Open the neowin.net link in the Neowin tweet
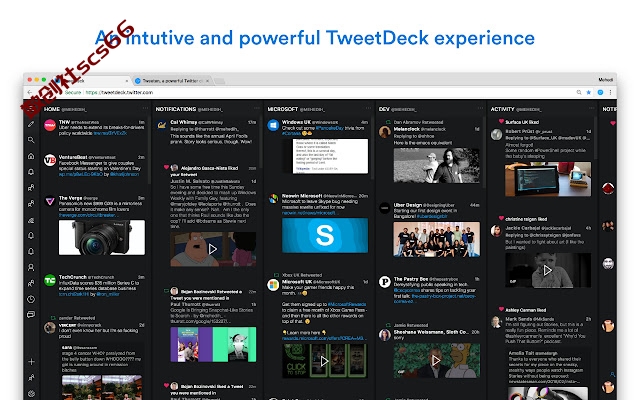640x400 pixels. coord(308,213)
